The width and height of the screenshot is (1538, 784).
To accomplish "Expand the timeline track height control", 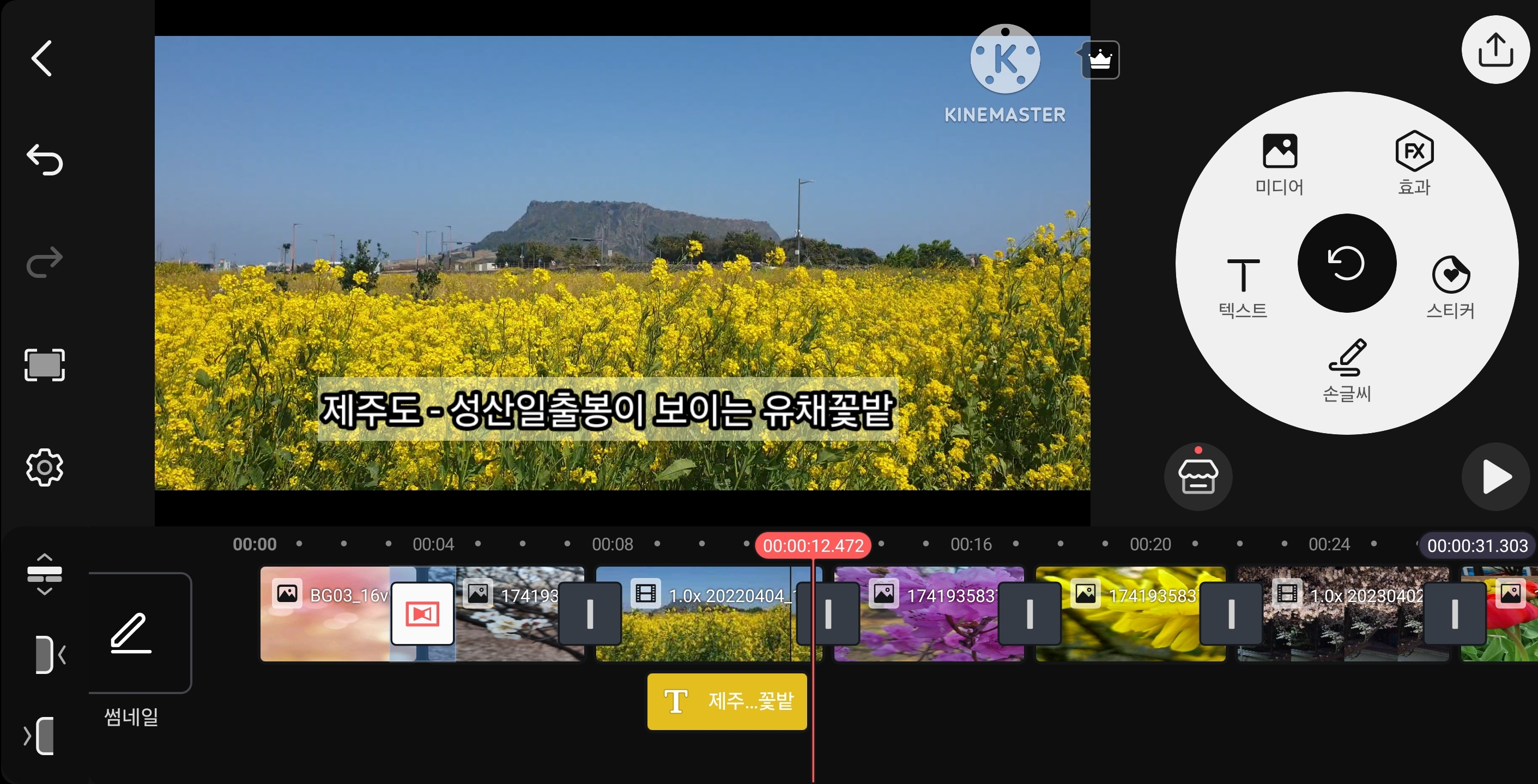I will (x=45, y=573).
